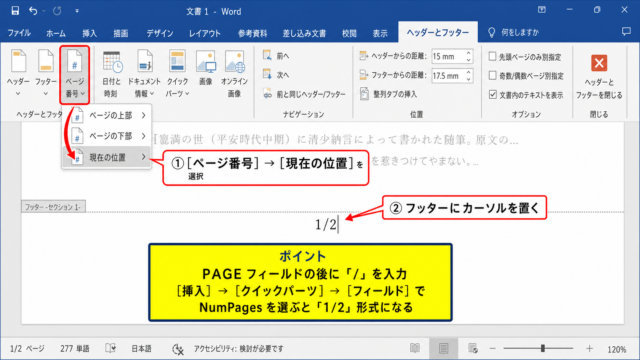Click the lightbulb tell-me icon
This screenshot has height=360, width=640.
[491, 32]
